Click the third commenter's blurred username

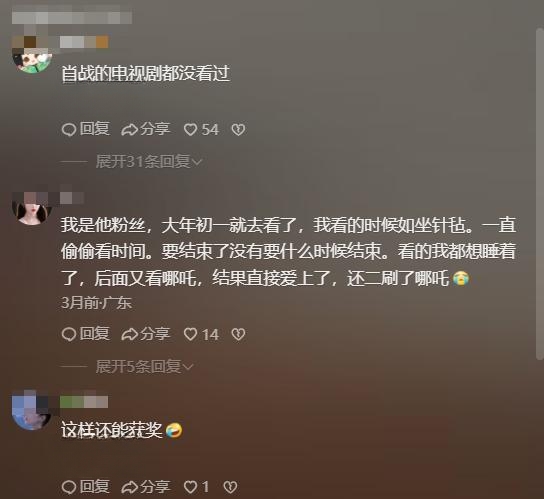click(84, 402)
